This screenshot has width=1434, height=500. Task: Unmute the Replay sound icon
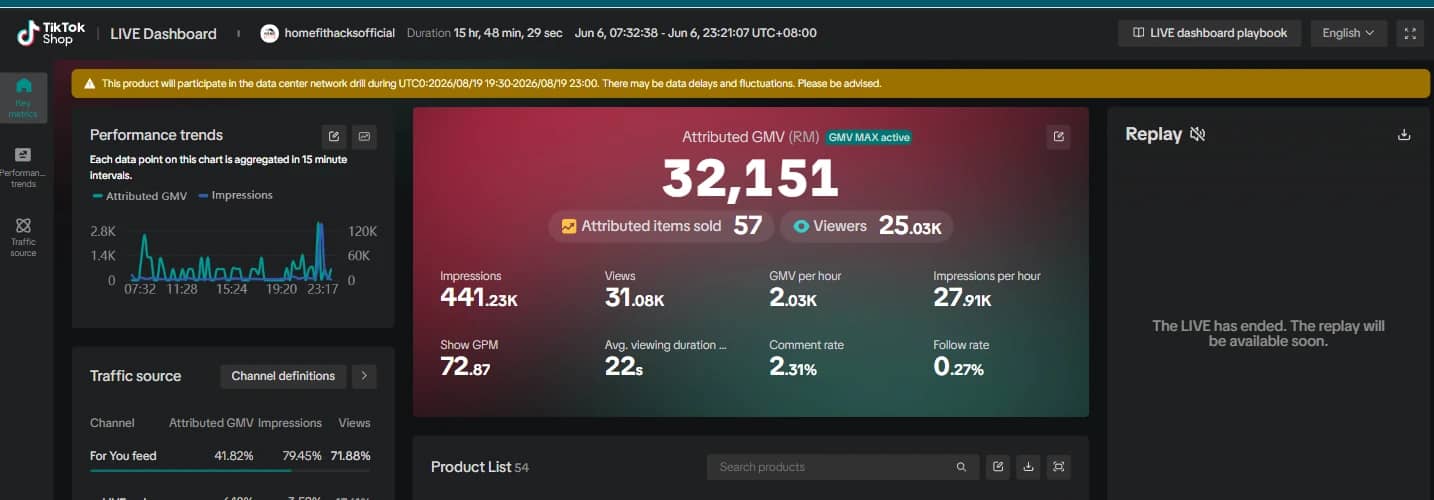pos(1197,134)
